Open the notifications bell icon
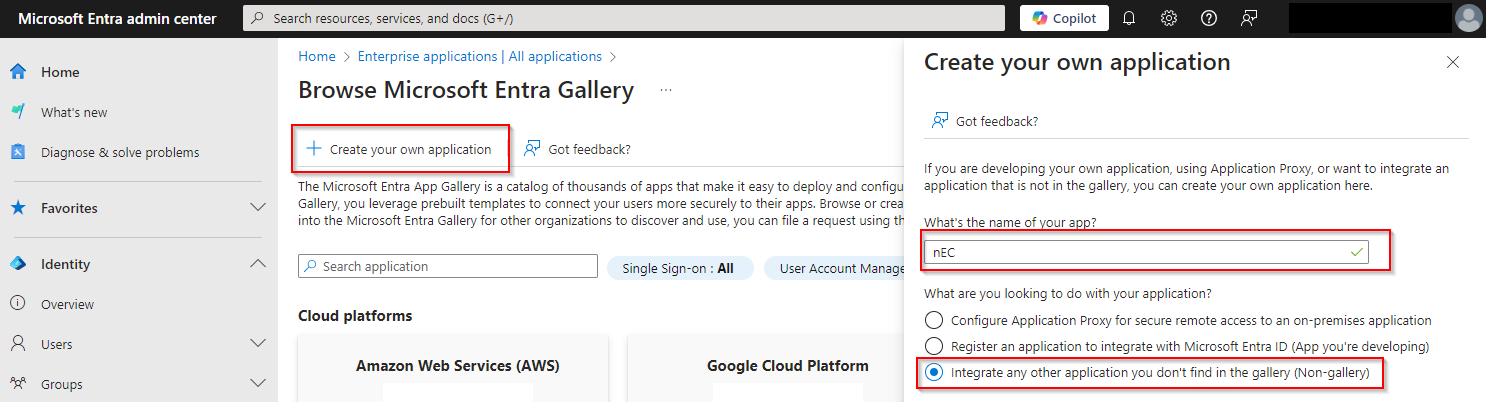The height and width of the screenshot is (402, 1486). click(1129, 18)
